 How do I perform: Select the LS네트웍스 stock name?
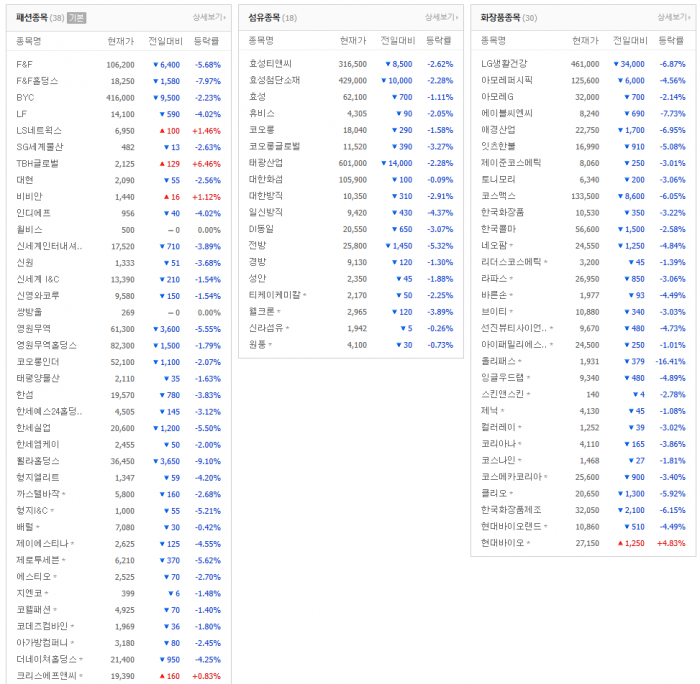tap(39, 130)
